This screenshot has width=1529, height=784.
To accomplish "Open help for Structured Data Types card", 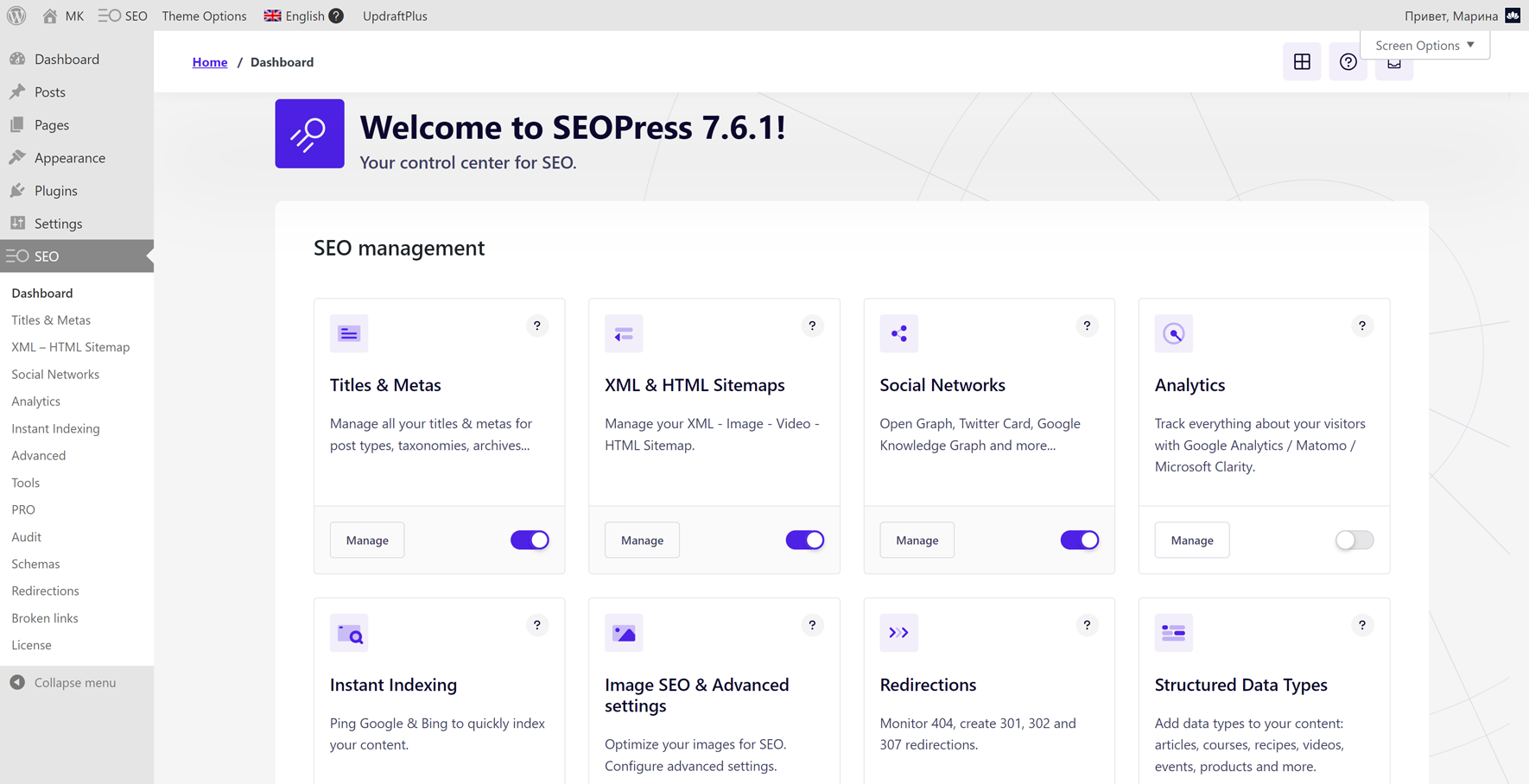I will click(x=1362, y=625).
